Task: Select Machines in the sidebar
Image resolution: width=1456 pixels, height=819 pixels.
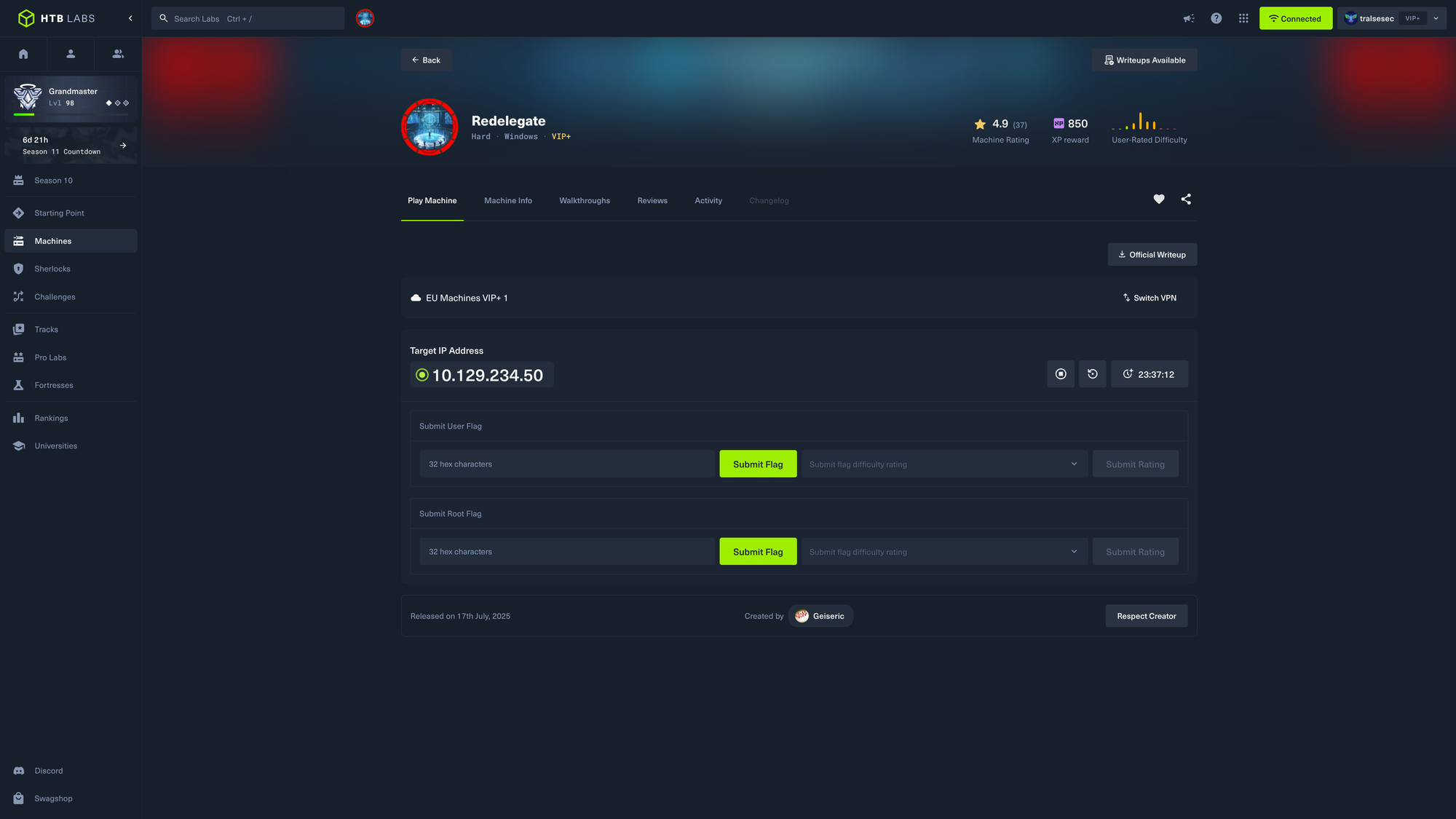Action: (71, 241)
